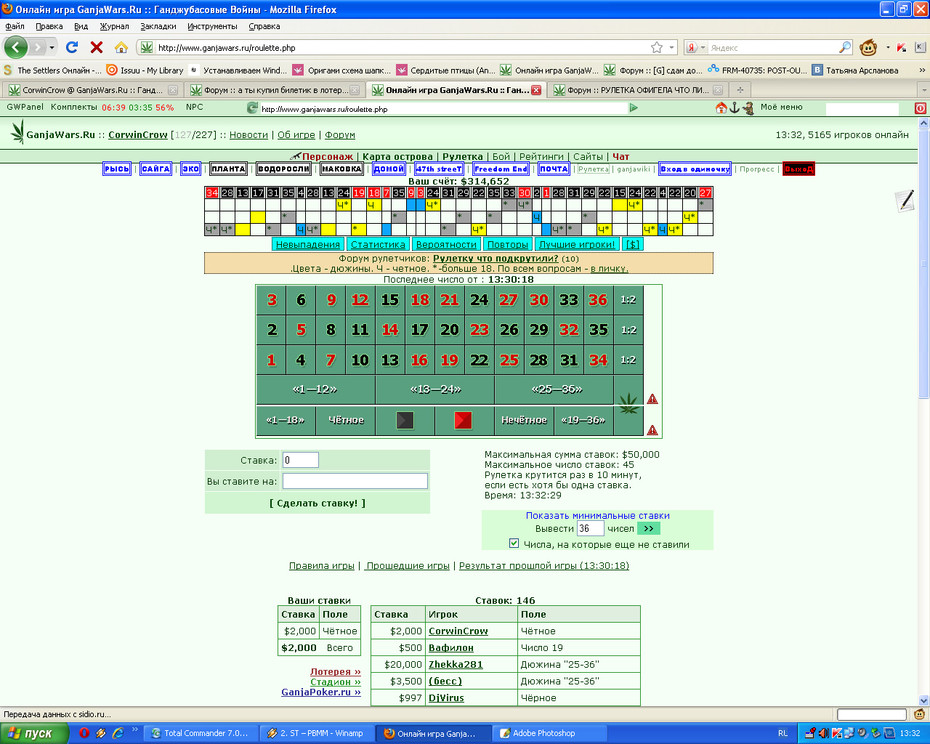Open the Вафилон player link
930x744 pixels.
pos(451,648)
